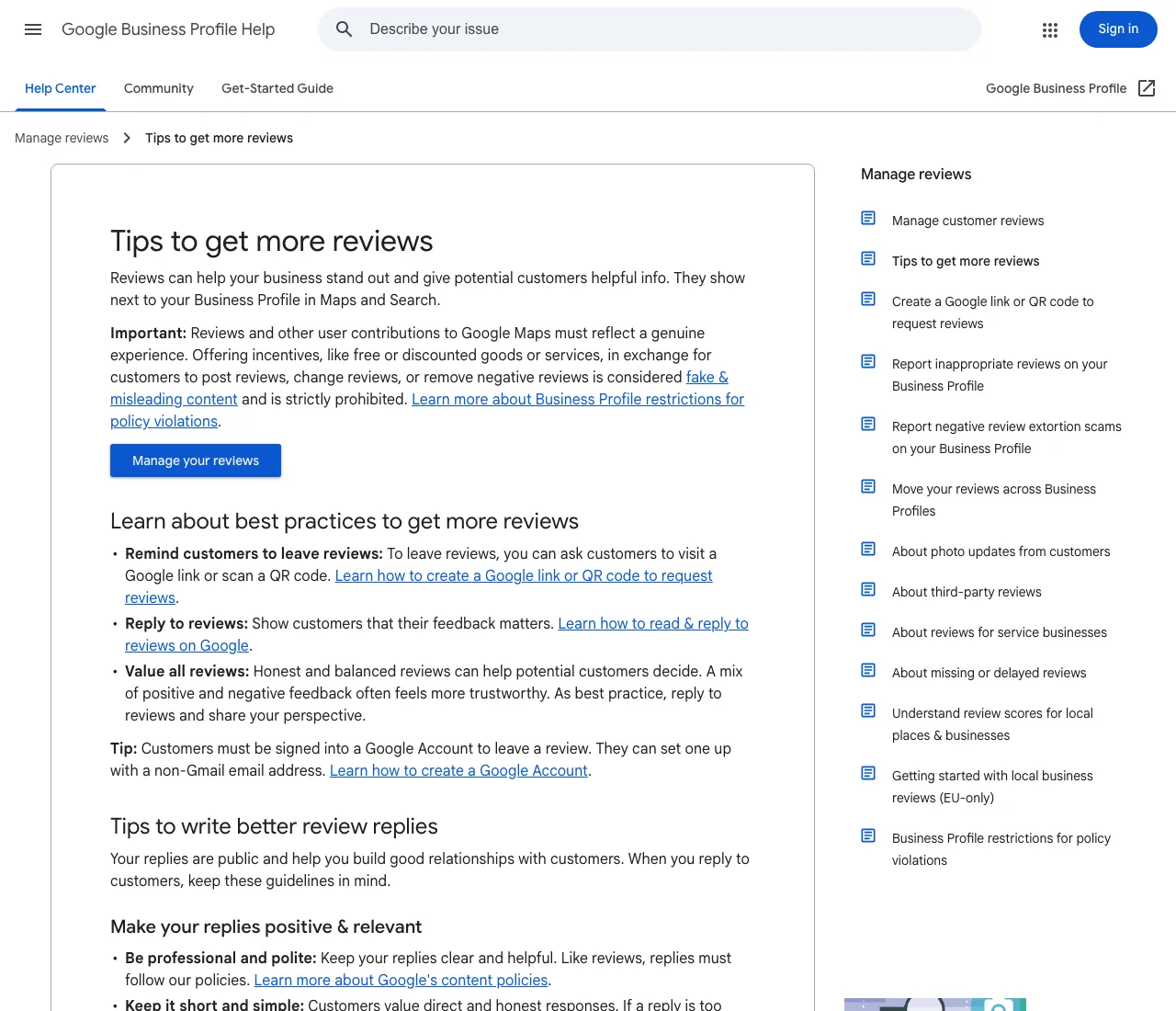Screen dimensions: 1176x1011
Task: Go to Manage reviews breadcrumb
Action: [62, 138]
